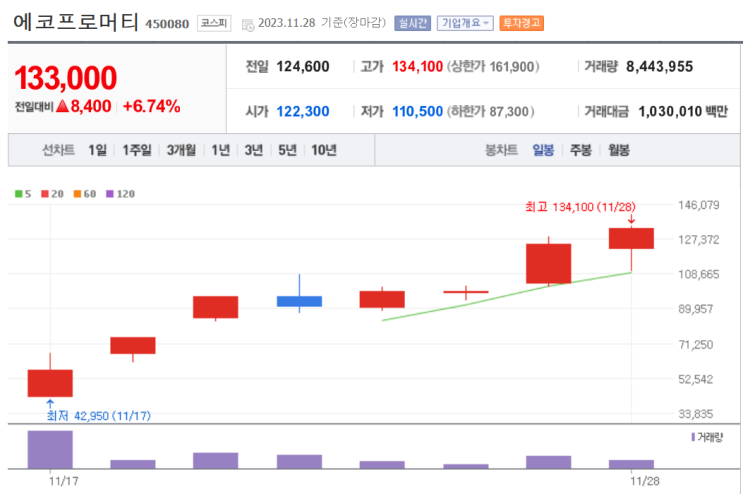Click the green 5-day moving average legend swatch

click(18, 194)
